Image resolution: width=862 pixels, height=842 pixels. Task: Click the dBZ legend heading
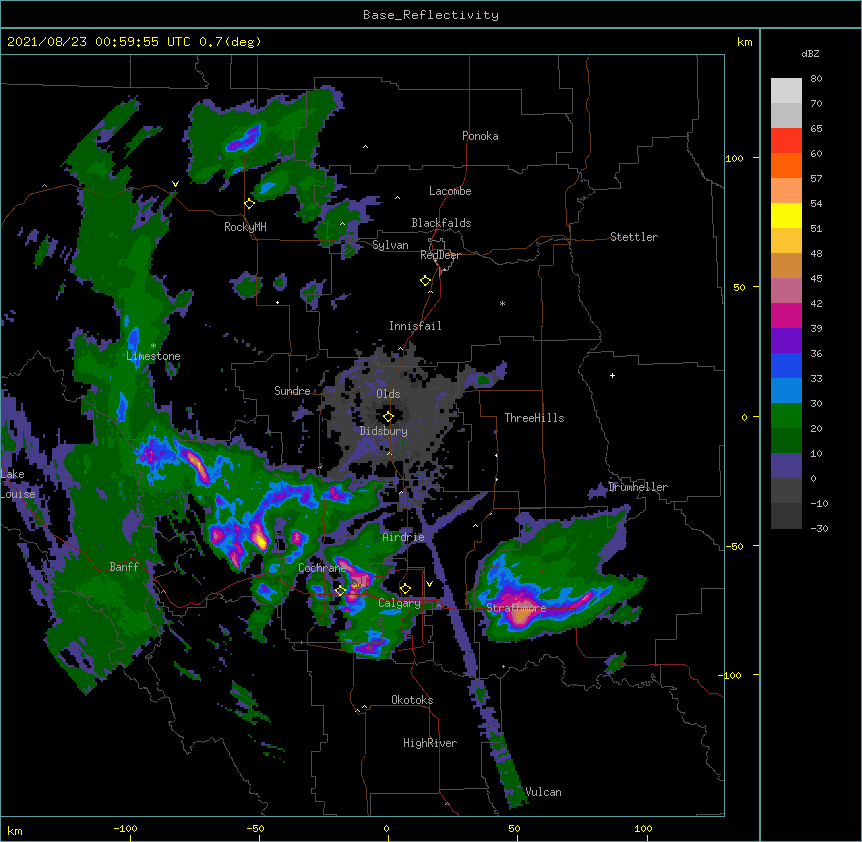click(x=810, y=53)
